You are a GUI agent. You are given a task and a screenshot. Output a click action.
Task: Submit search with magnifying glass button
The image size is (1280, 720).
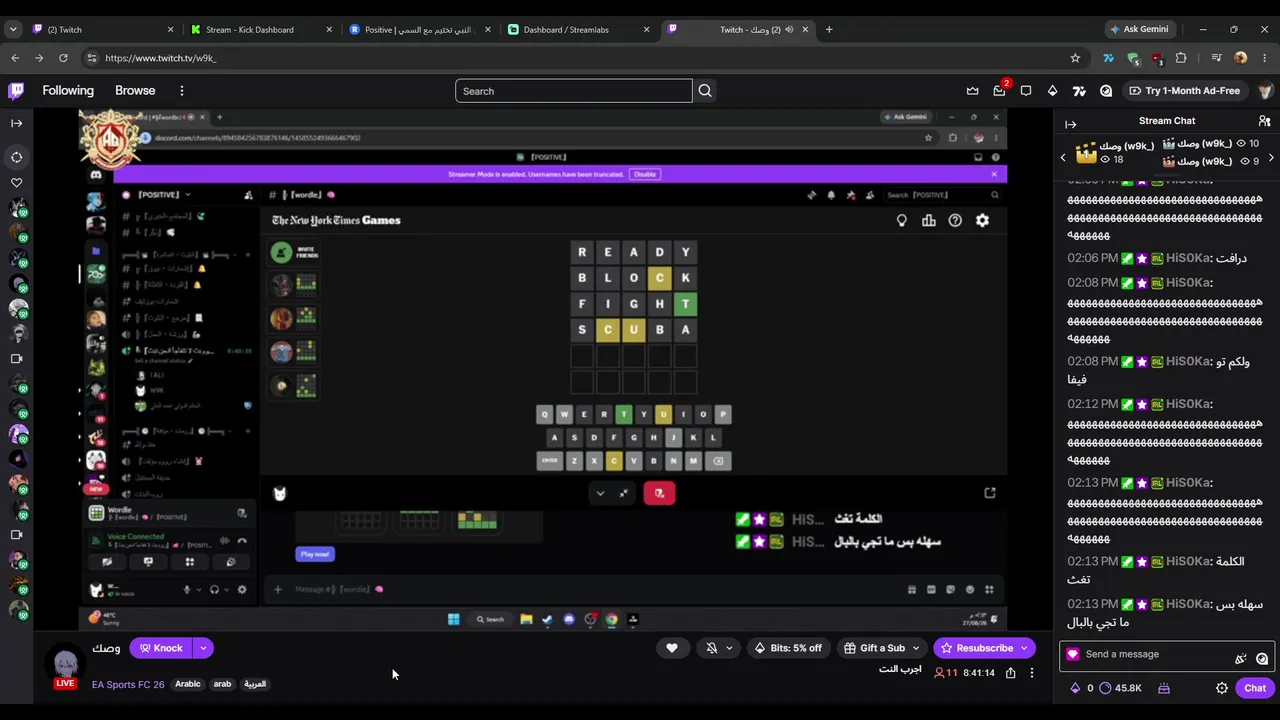pos(705,91)
